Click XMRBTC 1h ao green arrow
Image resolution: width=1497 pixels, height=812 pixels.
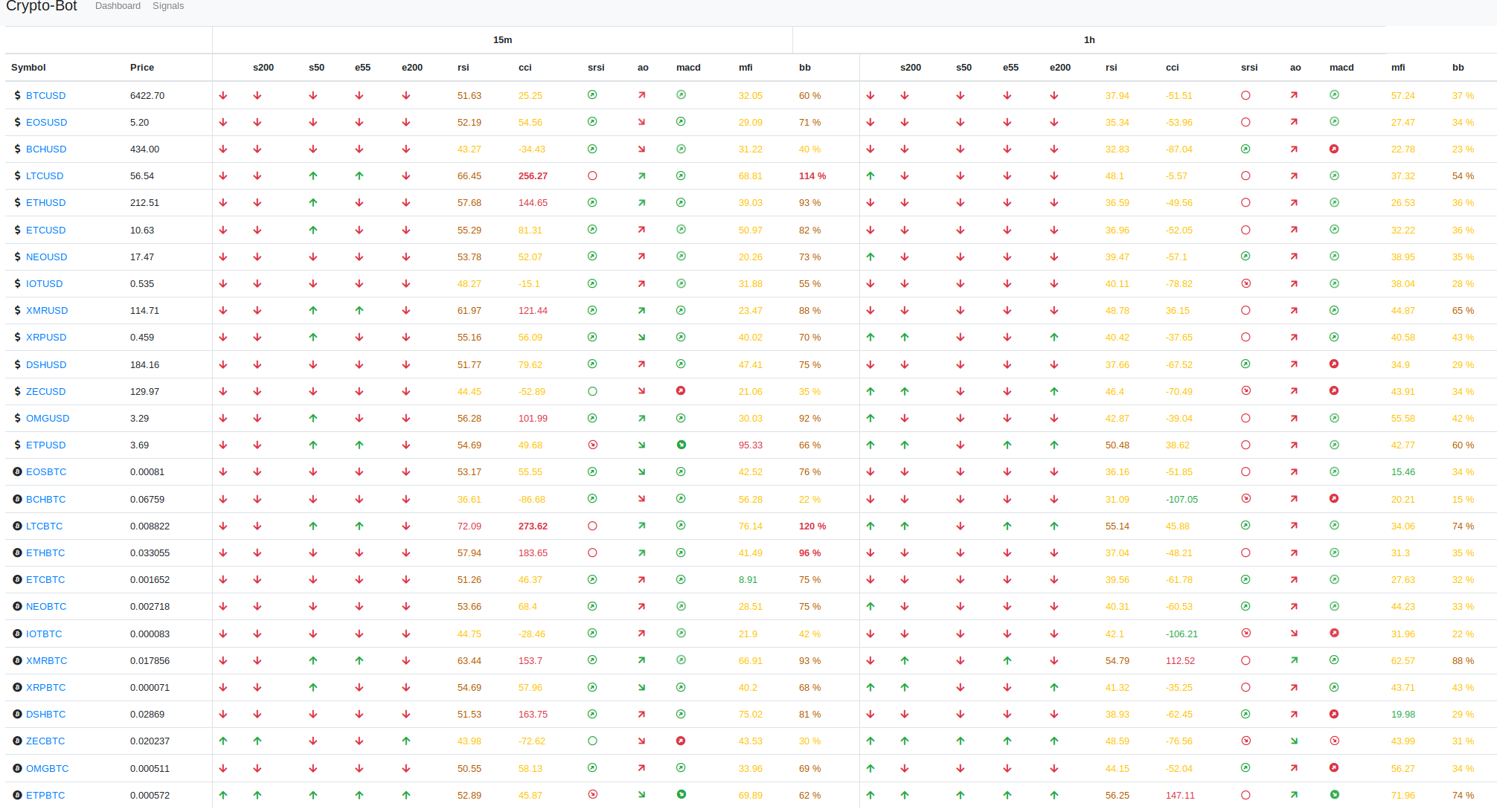point(1294,660)
